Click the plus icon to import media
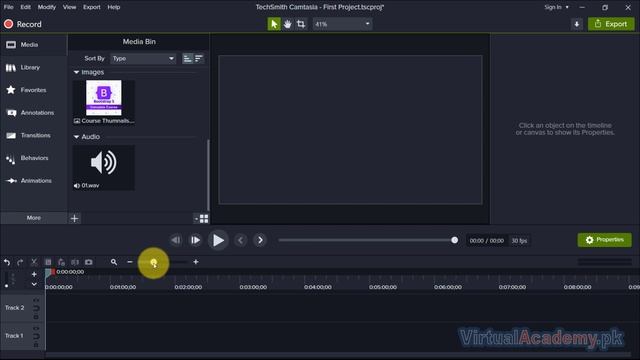 [x=74, y=218]
